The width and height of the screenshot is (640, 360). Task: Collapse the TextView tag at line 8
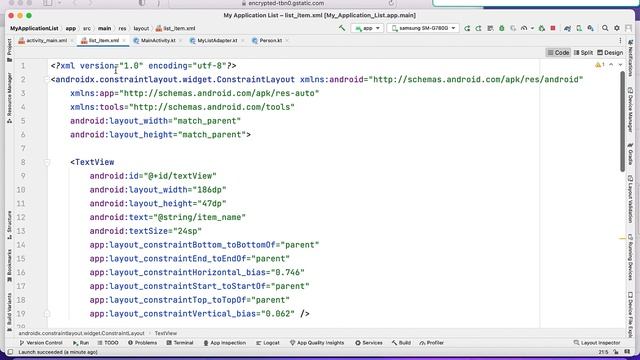46,162
